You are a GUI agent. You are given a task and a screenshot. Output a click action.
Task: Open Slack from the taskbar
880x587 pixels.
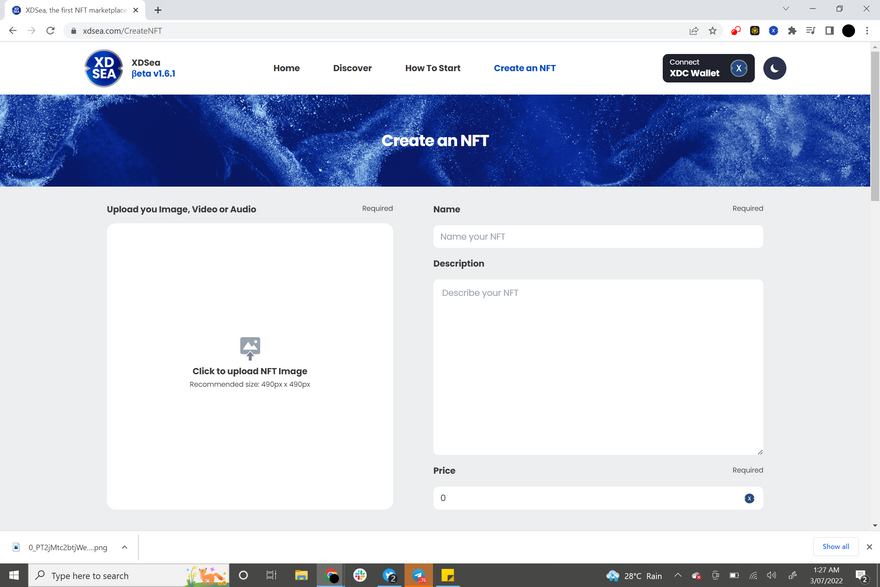(x=360, y=576)
